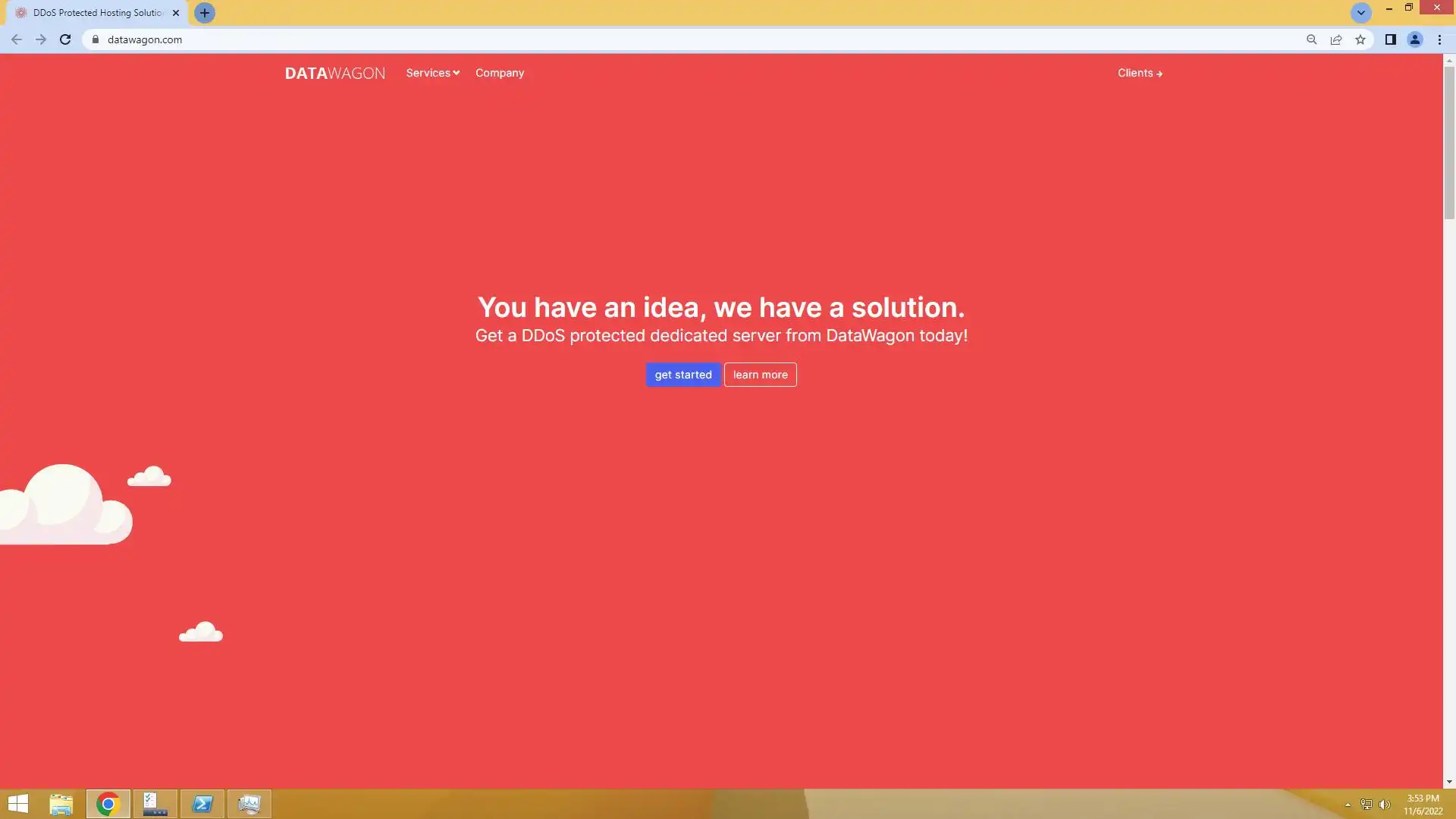
Task: Open the tab search chevron
Action: pos(1360,13)
